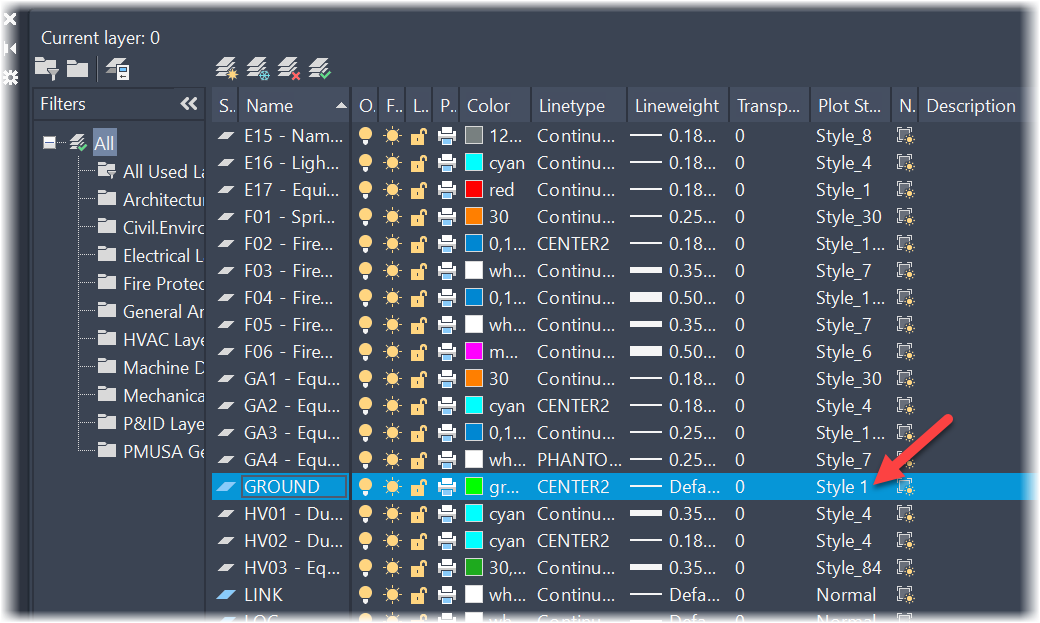Open green color swatch for GROUND layer
The height and width of the screenshot is (623, 1040).
click(474, 487)
